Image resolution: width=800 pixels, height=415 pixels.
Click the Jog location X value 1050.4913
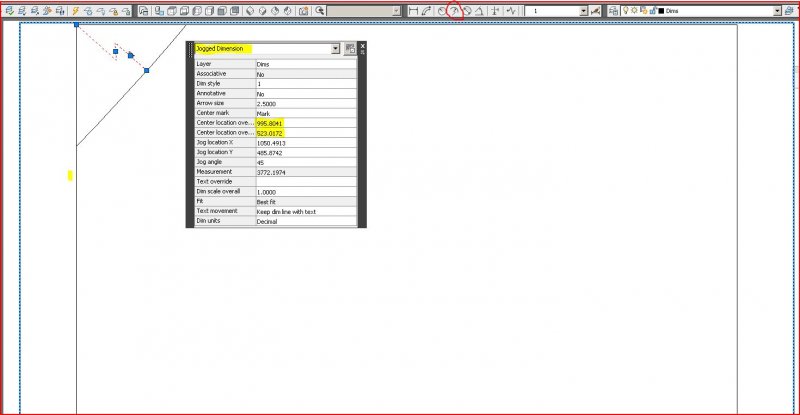[306, 143]
